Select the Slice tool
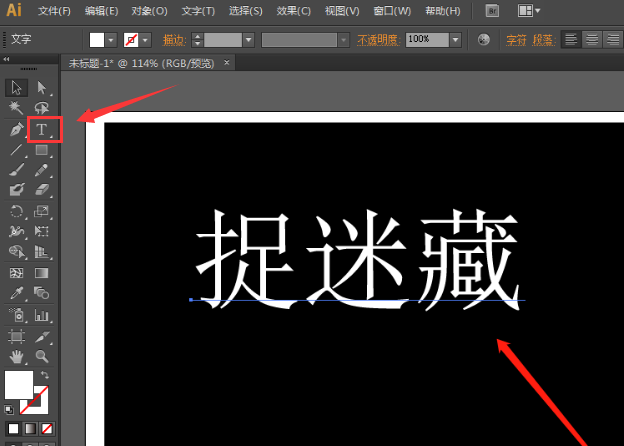This screenshot has width=624, height=446. (42, 337)
